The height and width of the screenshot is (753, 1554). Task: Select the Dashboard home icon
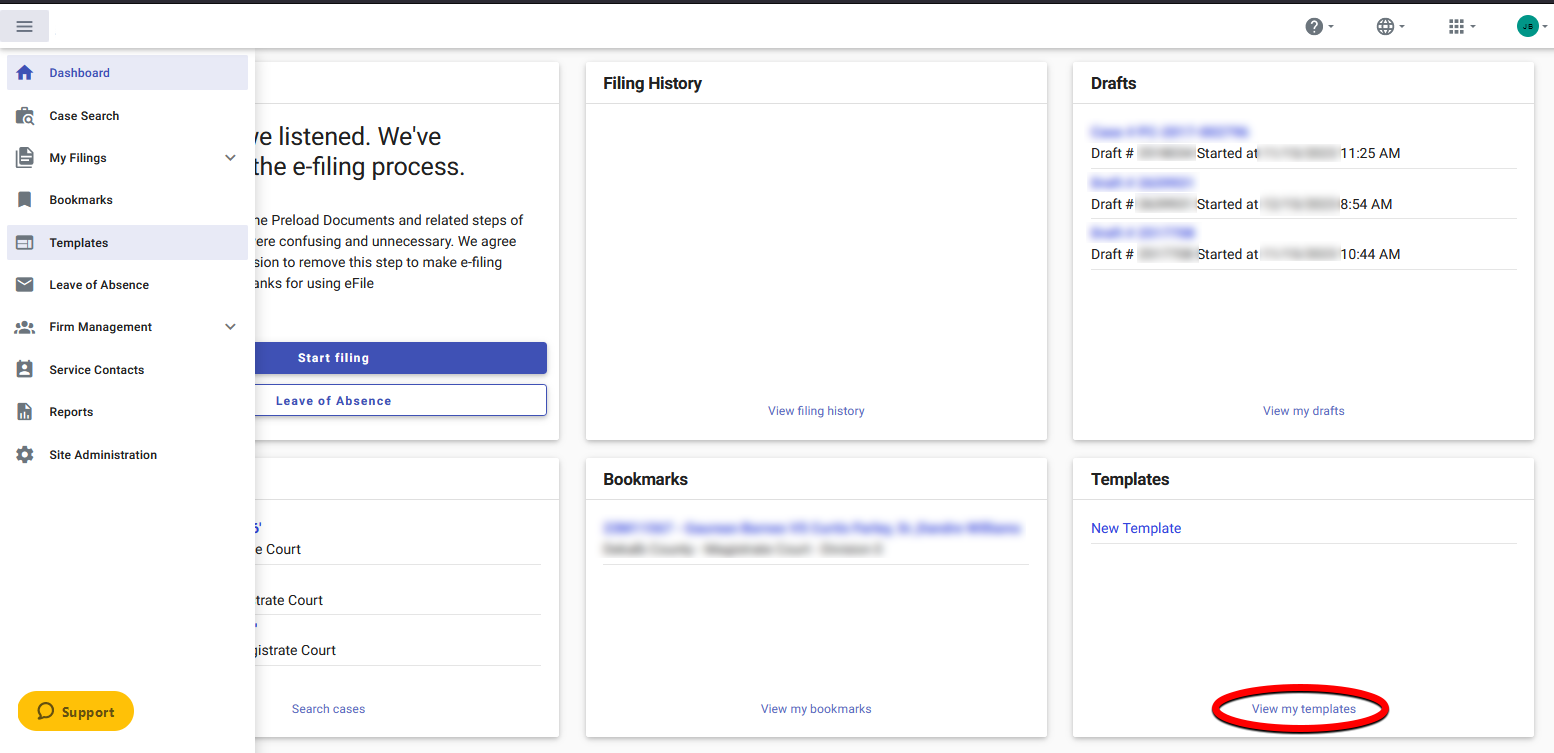pos(23,72)
